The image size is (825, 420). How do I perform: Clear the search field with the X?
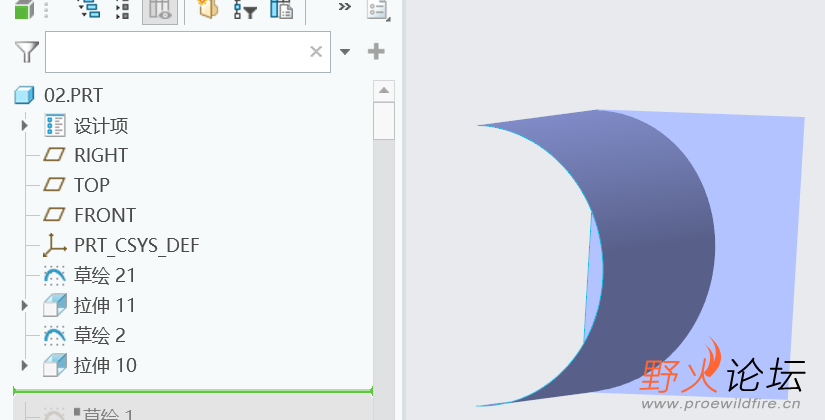316,52
